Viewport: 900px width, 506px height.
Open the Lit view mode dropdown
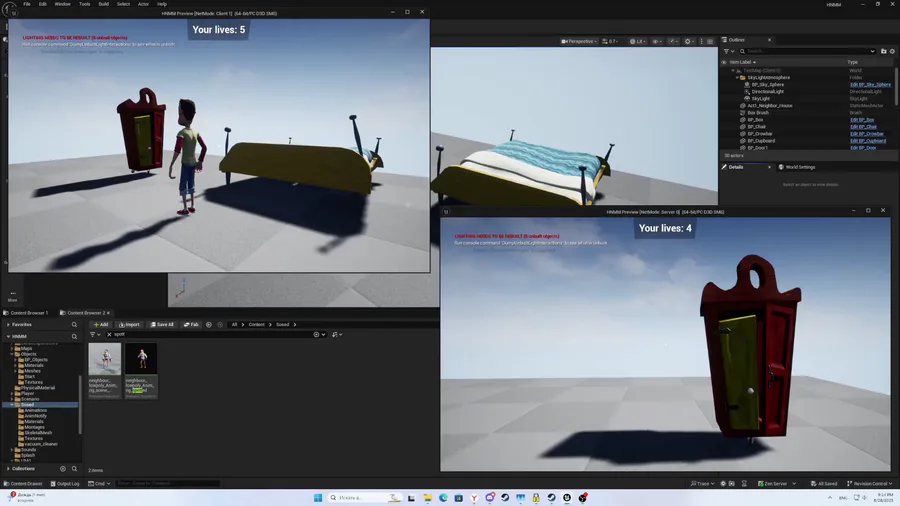click(637, 41)
